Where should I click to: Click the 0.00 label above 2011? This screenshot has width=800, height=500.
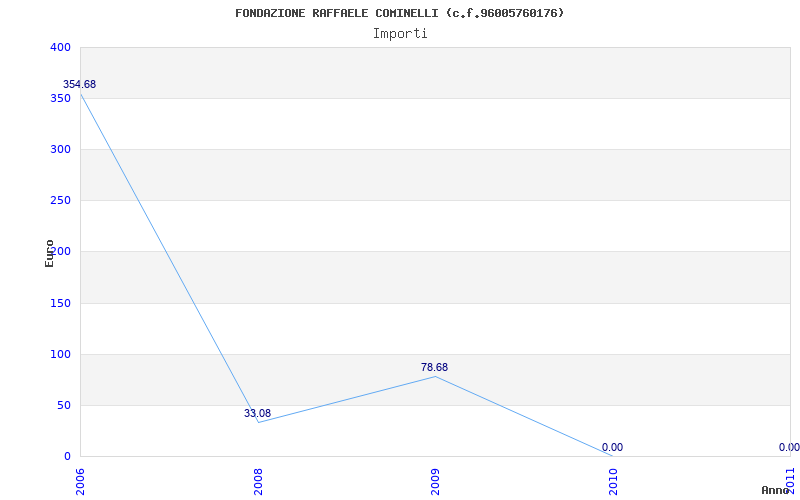click(x=789, y=447)
